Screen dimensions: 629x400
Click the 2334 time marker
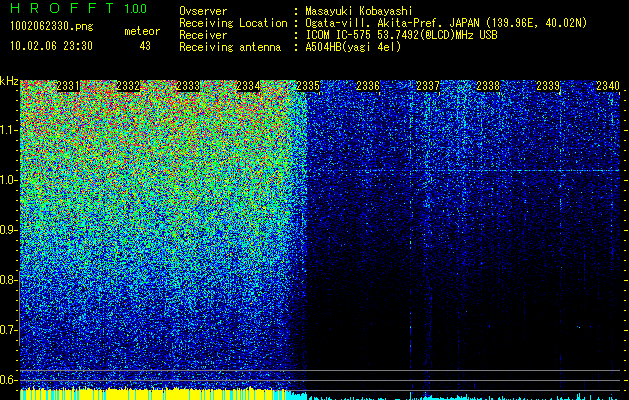[248, 86]
